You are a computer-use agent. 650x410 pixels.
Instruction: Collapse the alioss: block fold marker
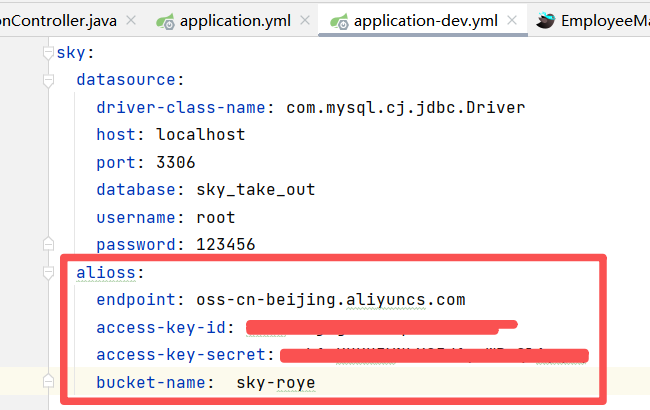pos(48,272)
